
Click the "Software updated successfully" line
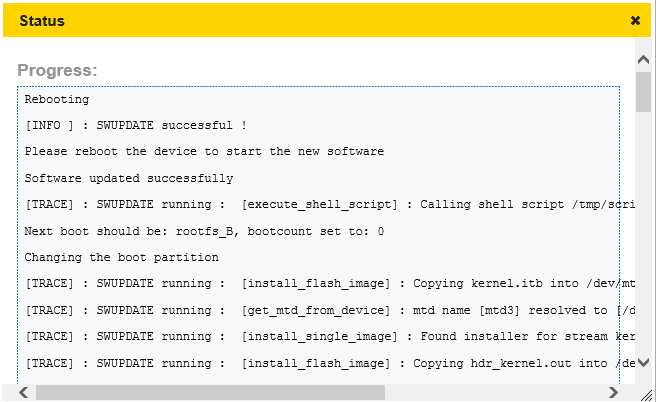point(129,178)
